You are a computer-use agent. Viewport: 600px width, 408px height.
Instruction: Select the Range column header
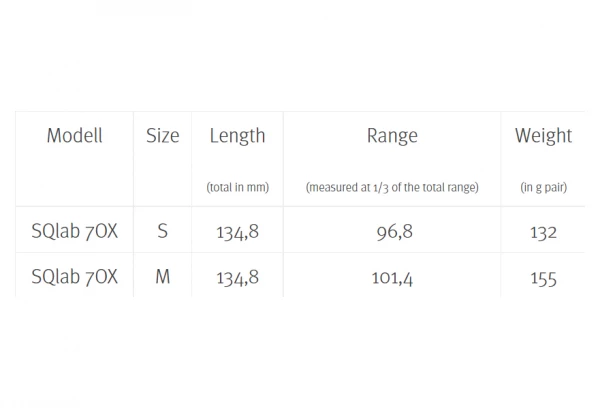coord(392,136)
